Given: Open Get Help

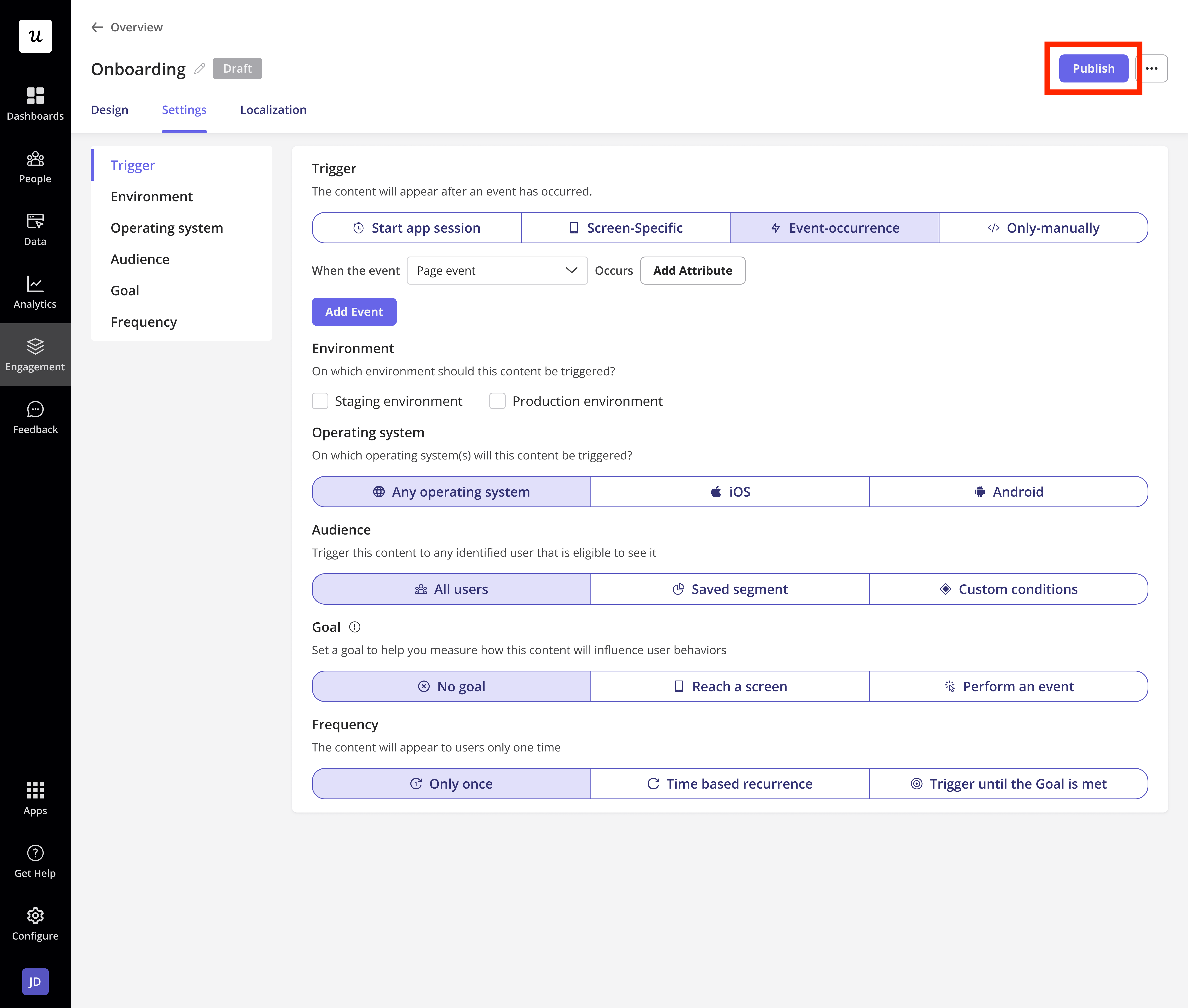Looking at the screenshot, I should [35, 861].
